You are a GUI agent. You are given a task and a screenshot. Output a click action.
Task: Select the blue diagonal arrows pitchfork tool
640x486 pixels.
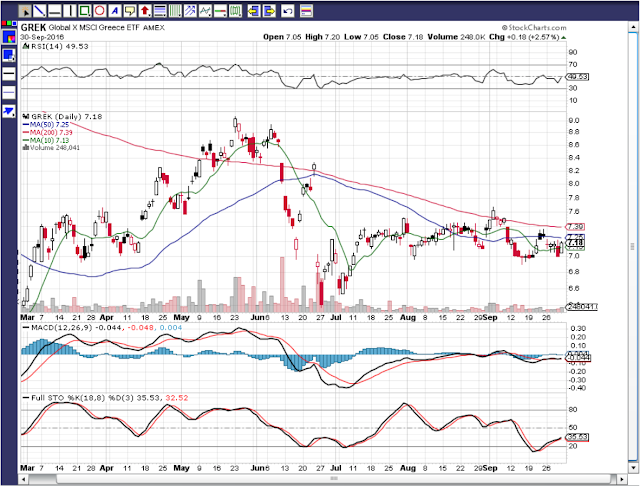190,11
